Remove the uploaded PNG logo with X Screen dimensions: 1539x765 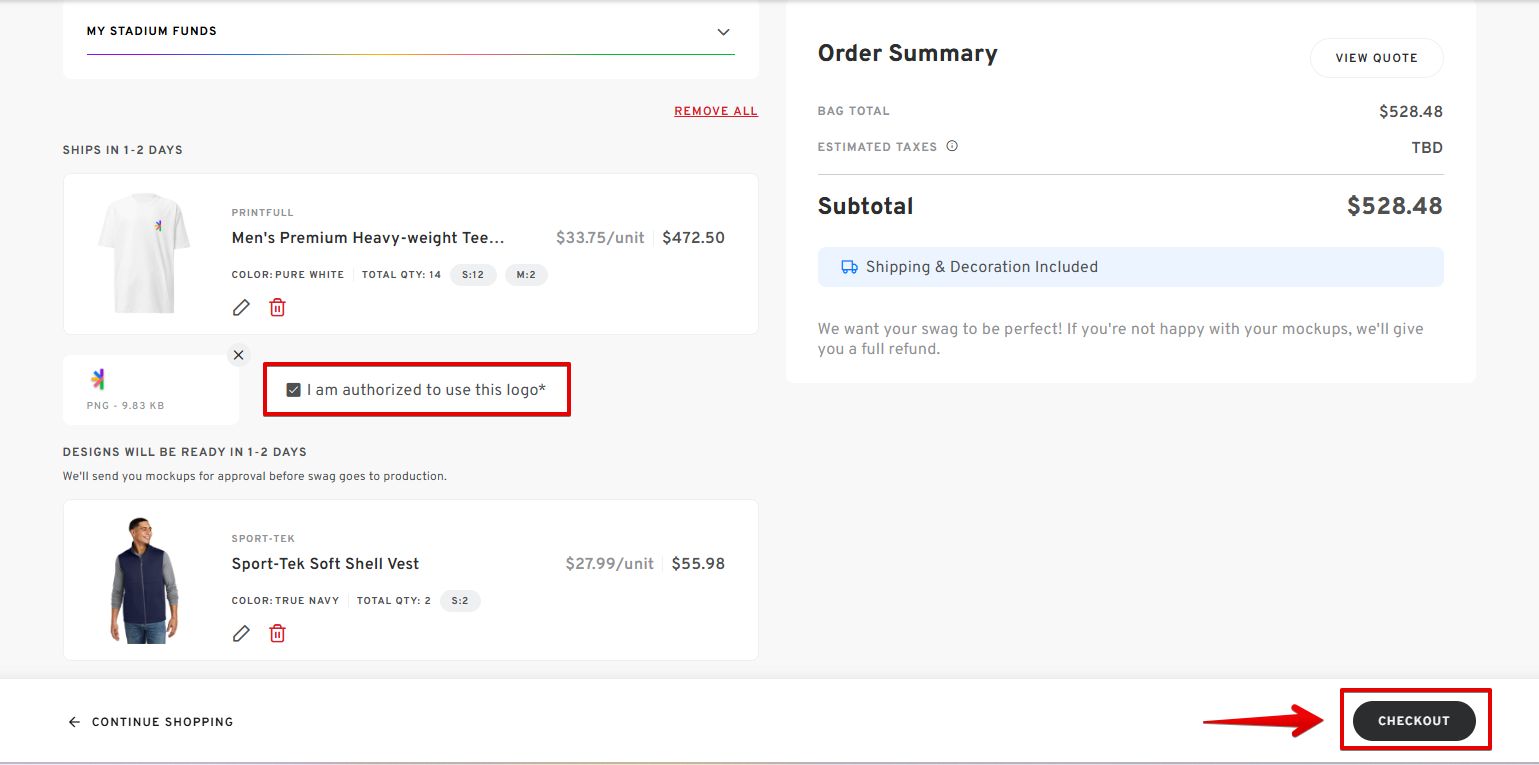point(238,355)
